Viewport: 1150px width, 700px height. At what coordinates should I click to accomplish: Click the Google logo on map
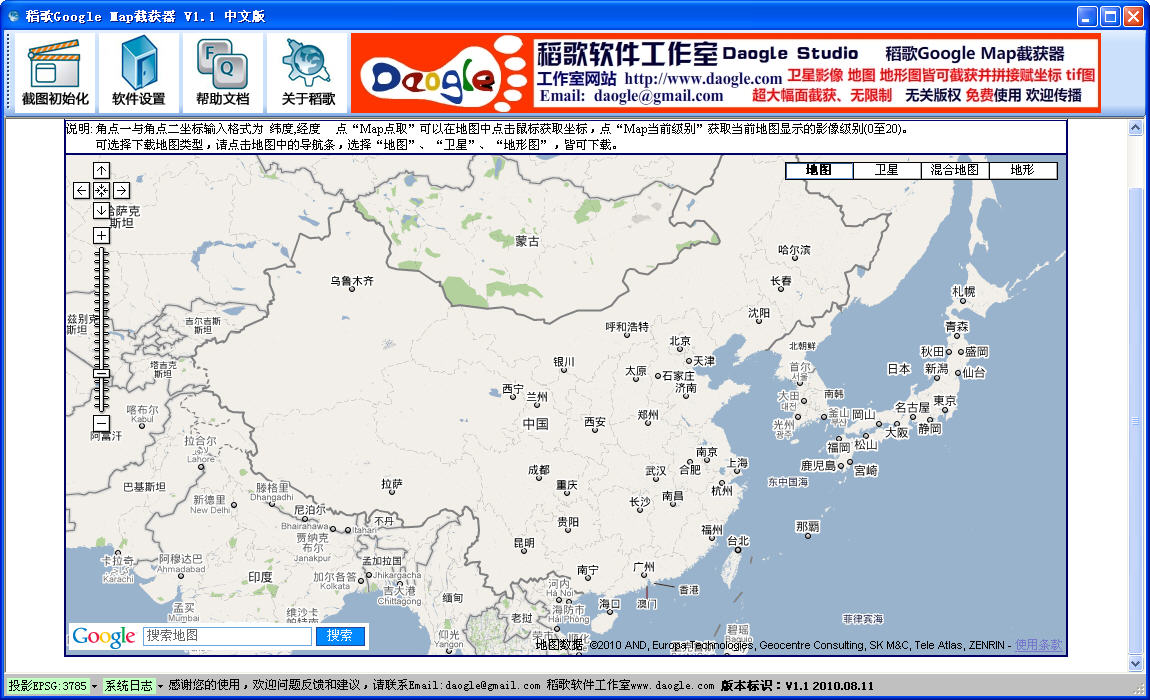coord(103,637)
